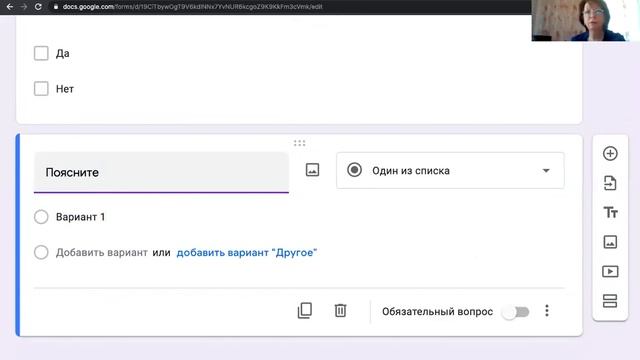Click Добавить вариант to add option
Image resolution: width=640 pixels, height=360 pixels.
(x=102, y=253)
